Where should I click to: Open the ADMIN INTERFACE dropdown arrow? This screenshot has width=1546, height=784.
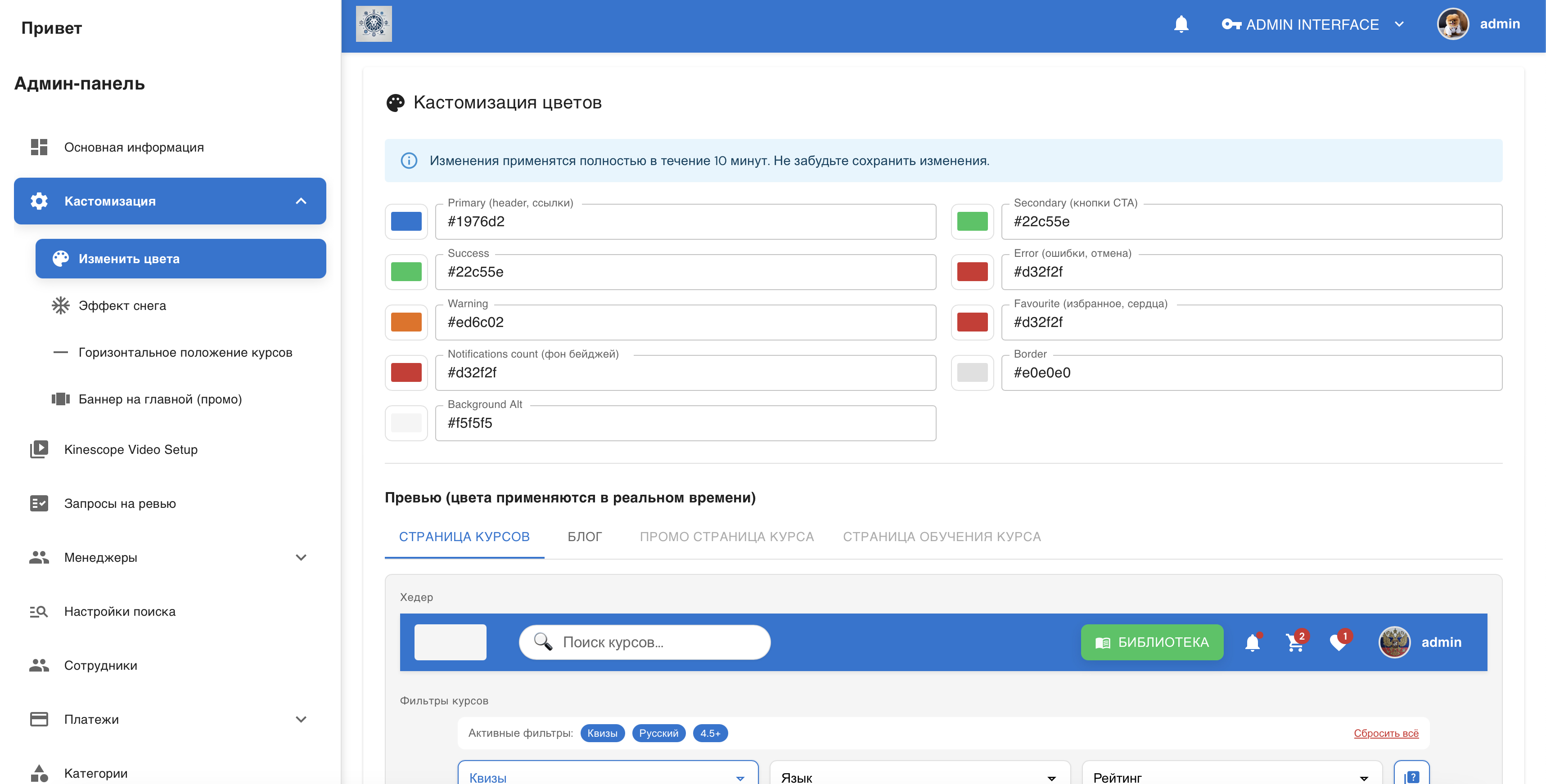pyautogui.click(x=1399, y=24)
